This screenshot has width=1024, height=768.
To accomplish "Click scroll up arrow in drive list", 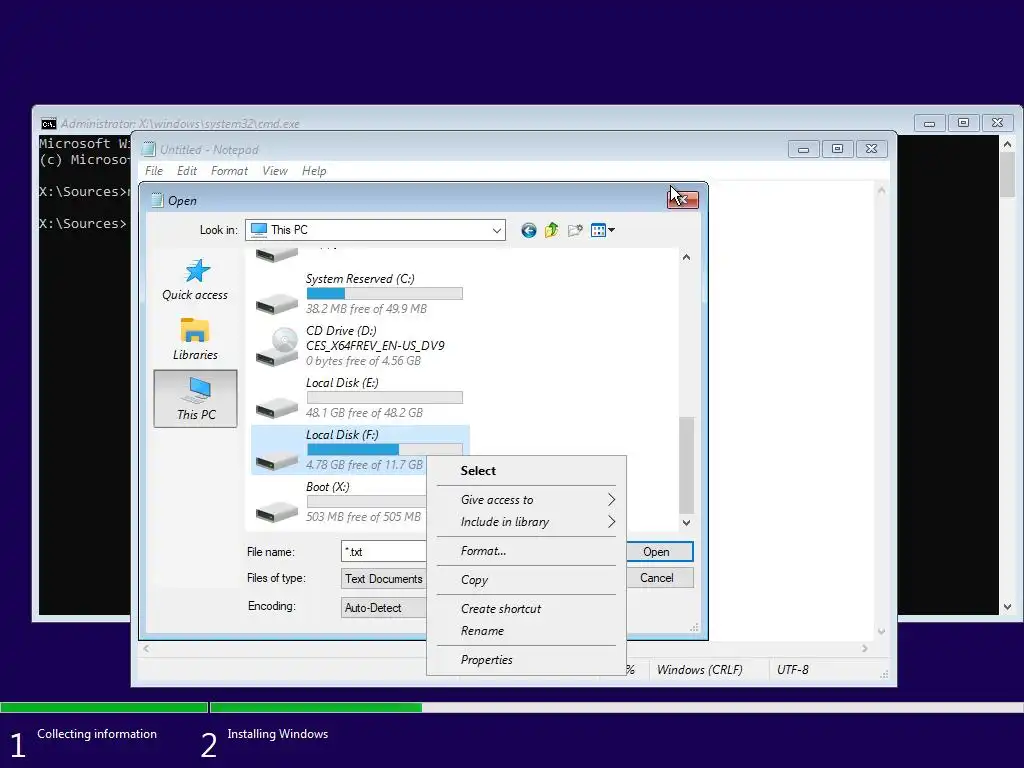I will (x=686, y=257).
